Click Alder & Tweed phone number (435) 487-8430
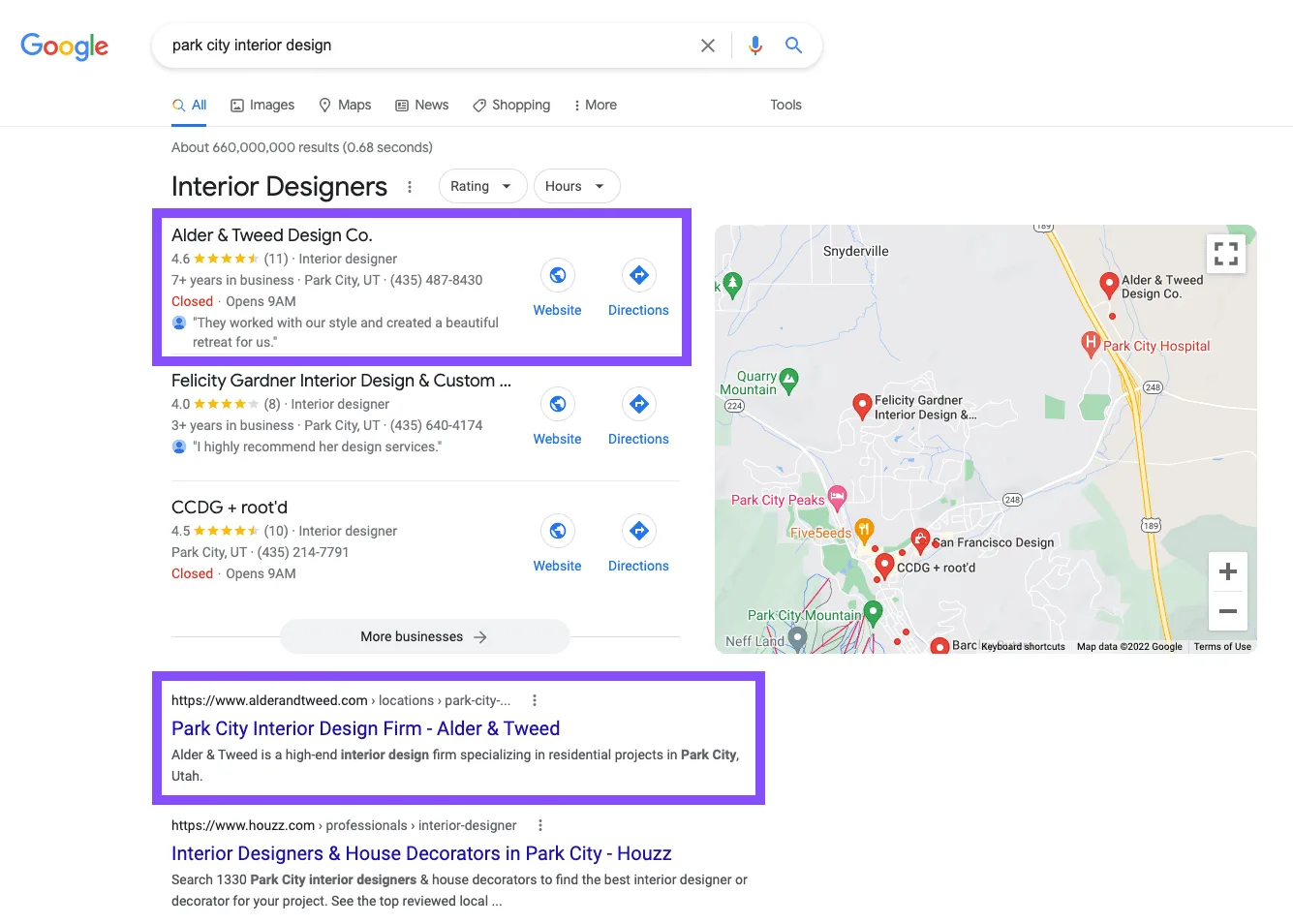Image resolution: width=1293 pixels, height=924 pixels. (436, 280)
